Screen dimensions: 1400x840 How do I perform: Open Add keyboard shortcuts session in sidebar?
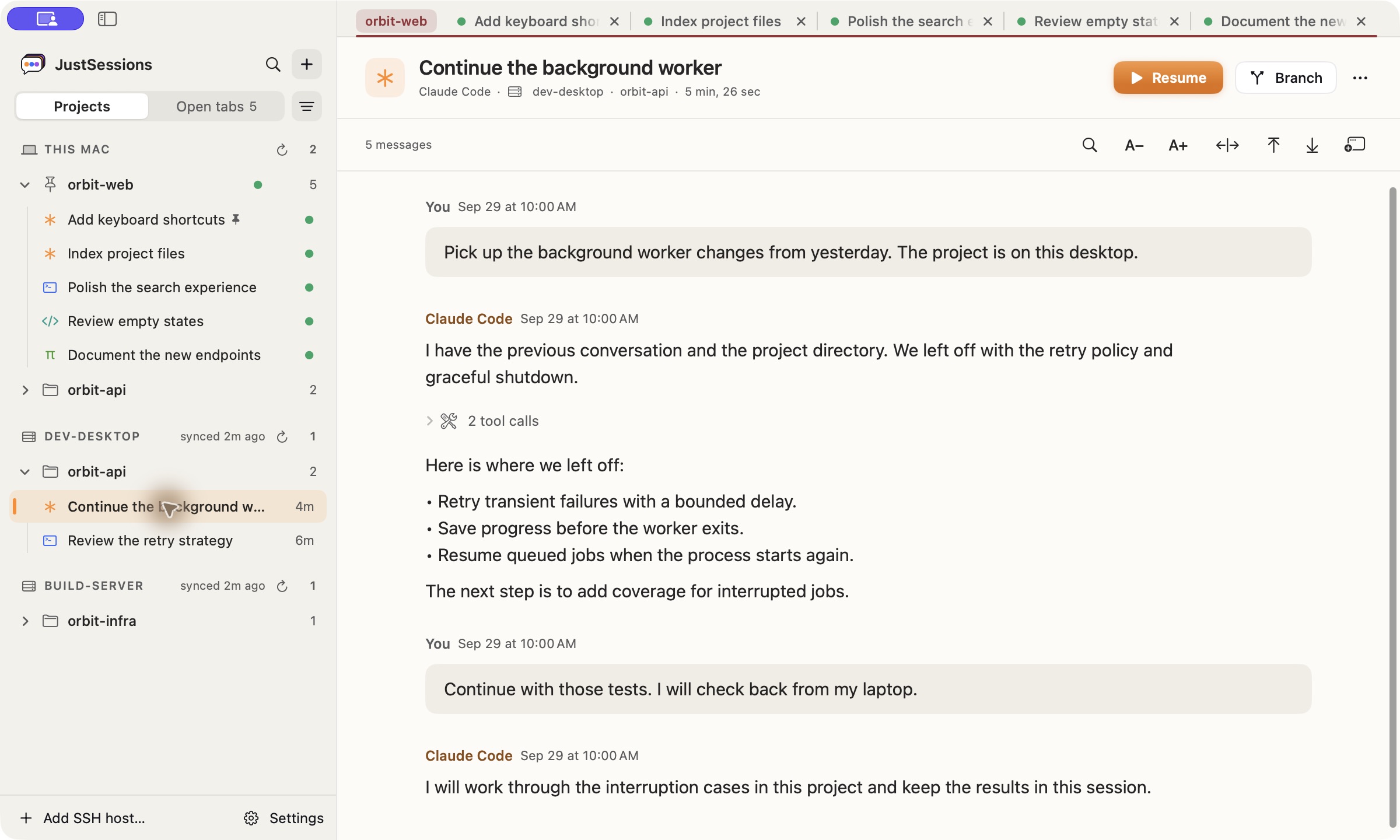pyautogui.click(x=168, y=220)
